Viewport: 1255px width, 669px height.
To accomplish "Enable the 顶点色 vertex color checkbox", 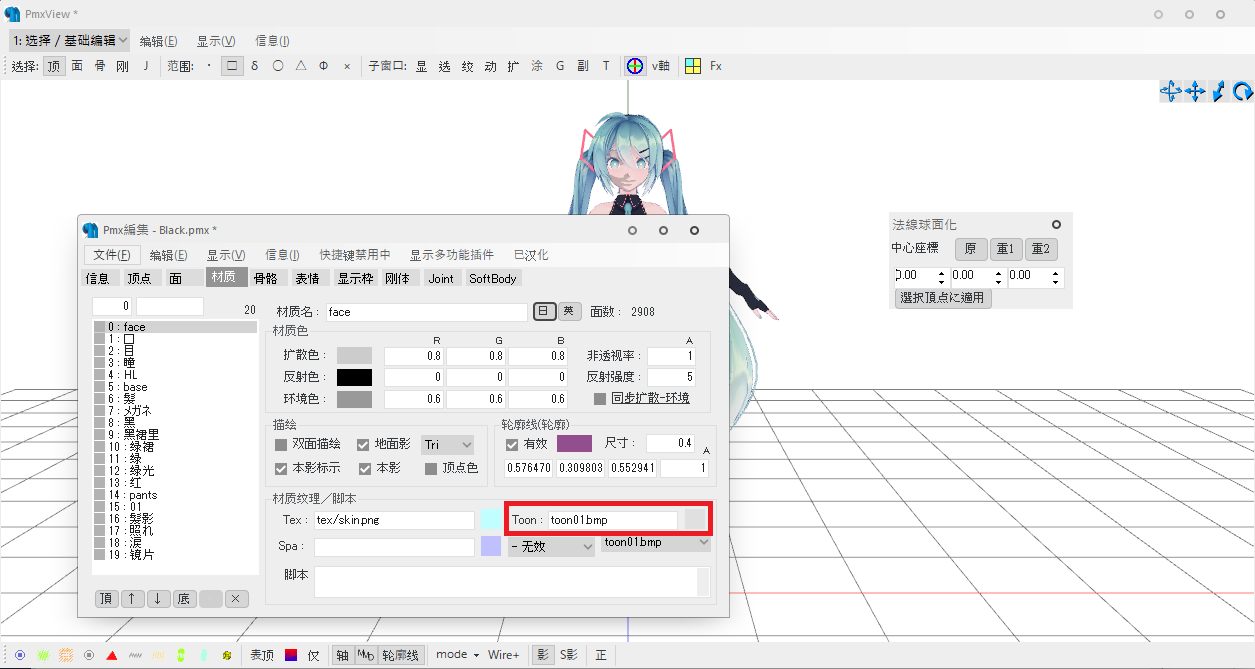I will [431, 468].
